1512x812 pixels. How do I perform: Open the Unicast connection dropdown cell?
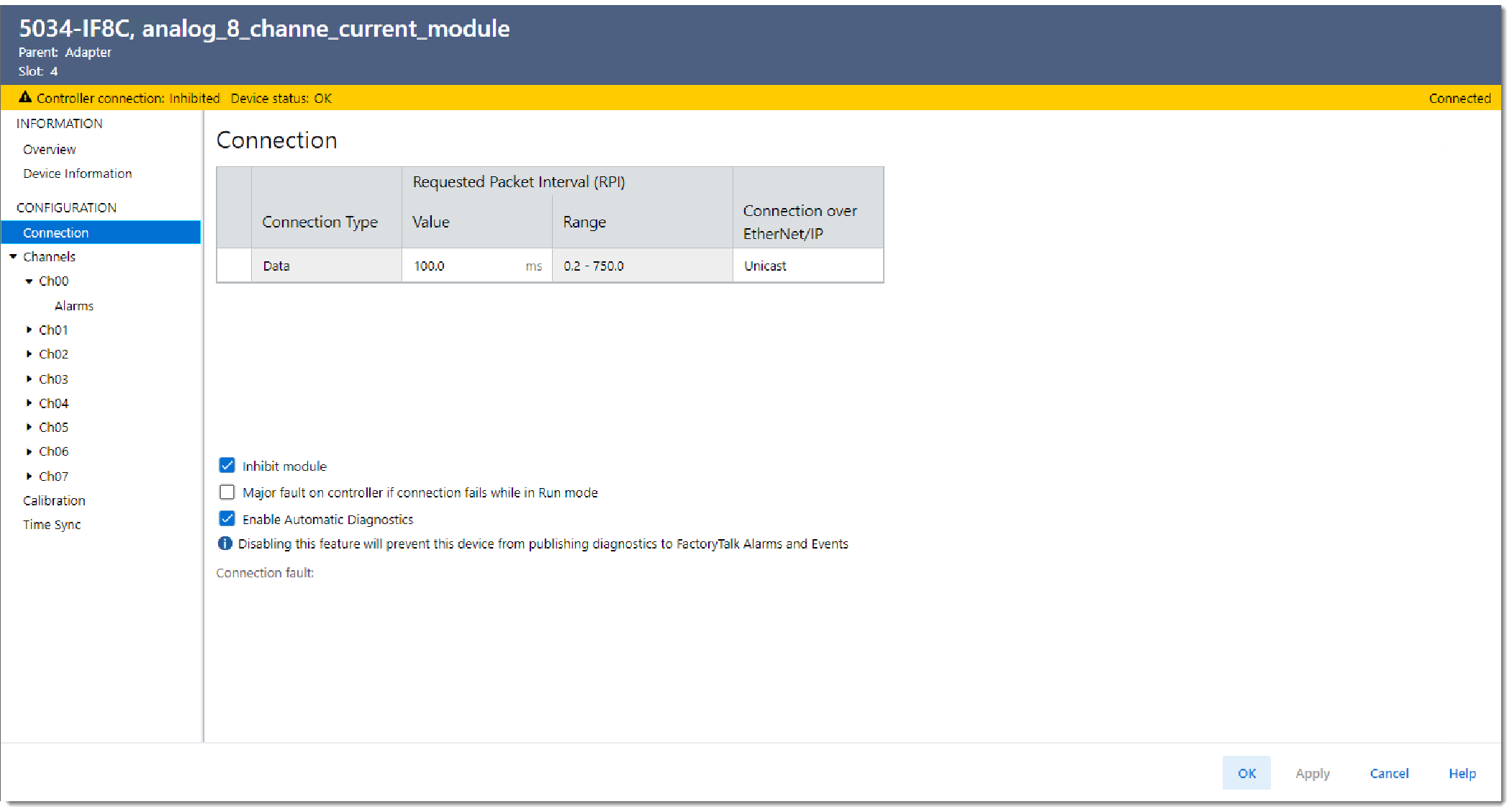(807, 266)
